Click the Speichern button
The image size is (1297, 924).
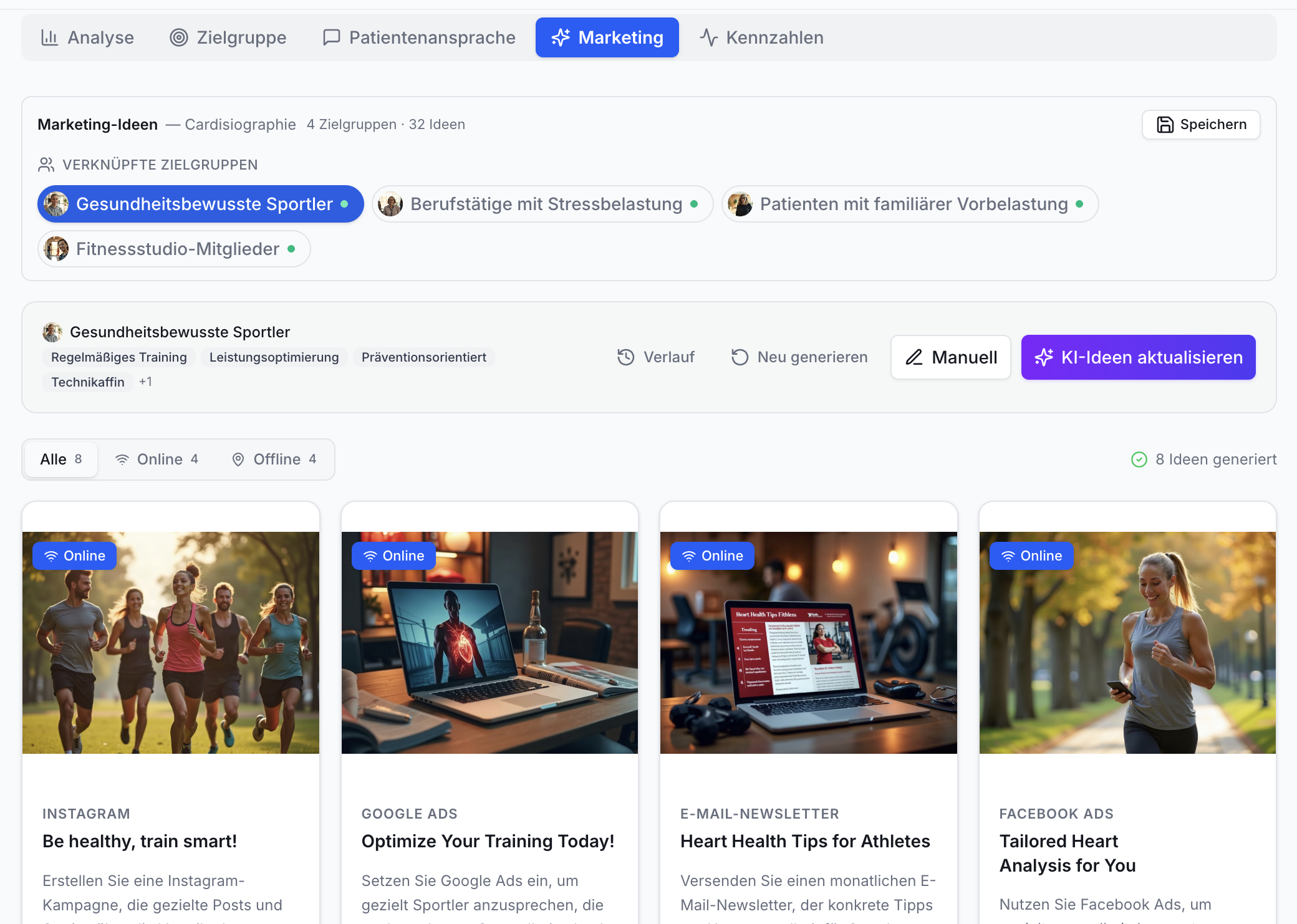click(x=1201, y=125)
